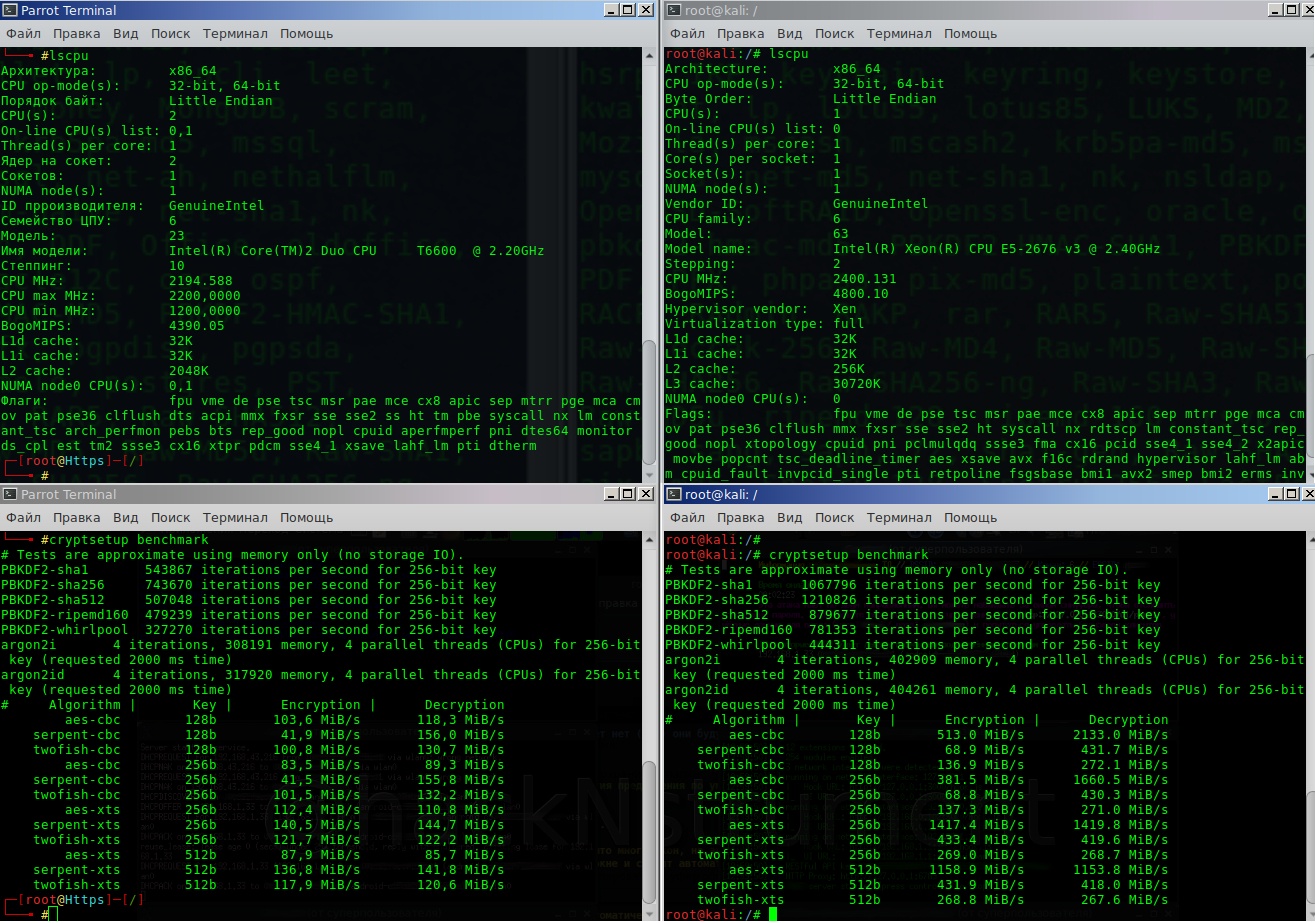Open Файл menu in the root@kali cryptsetup benchmark window
Image resolution: width=1315 pixels, height=923 pixels.
(687, 518)
